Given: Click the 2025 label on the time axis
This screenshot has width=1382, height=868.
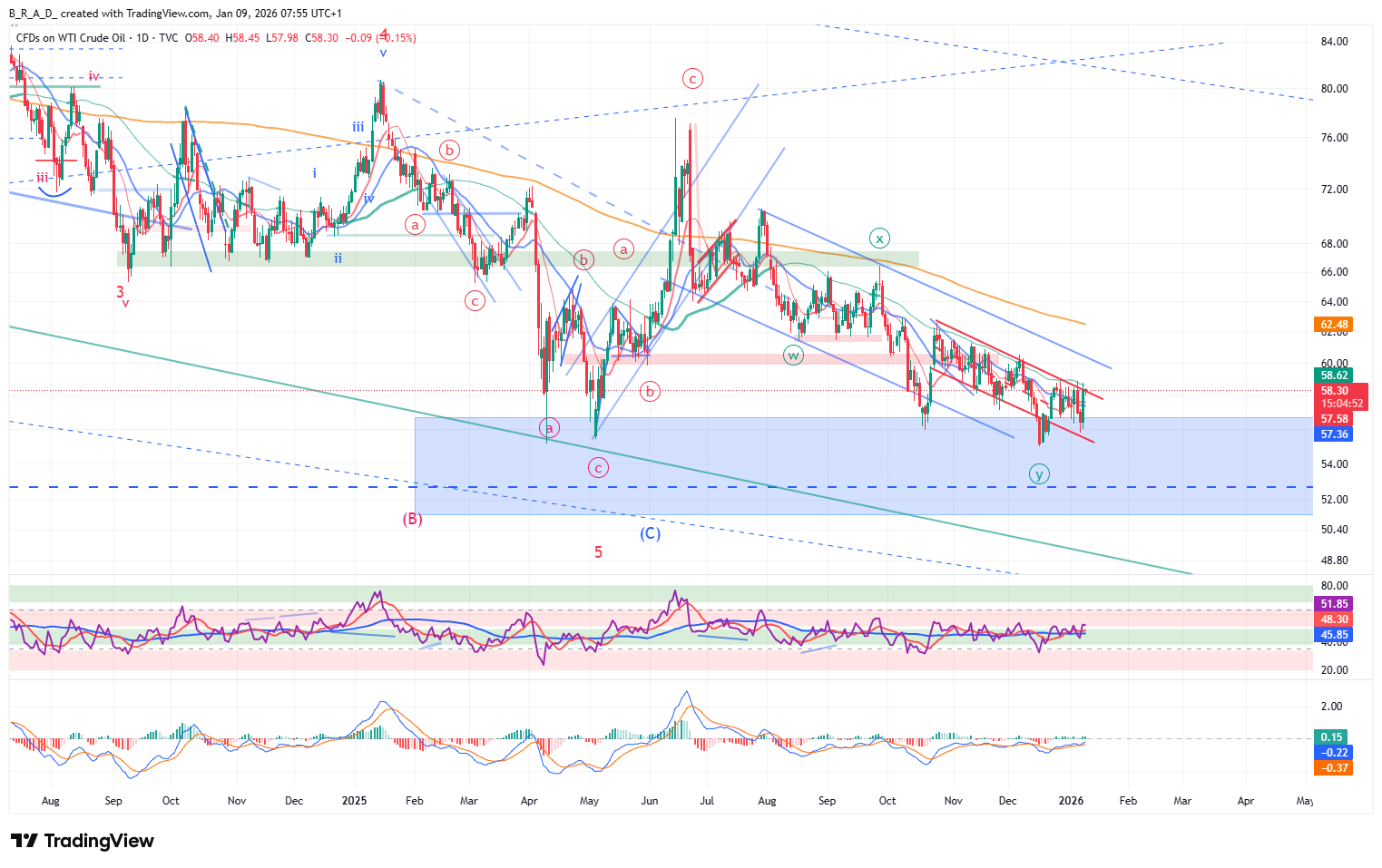Looking at the screenshot, I should (x=354, y=801).
